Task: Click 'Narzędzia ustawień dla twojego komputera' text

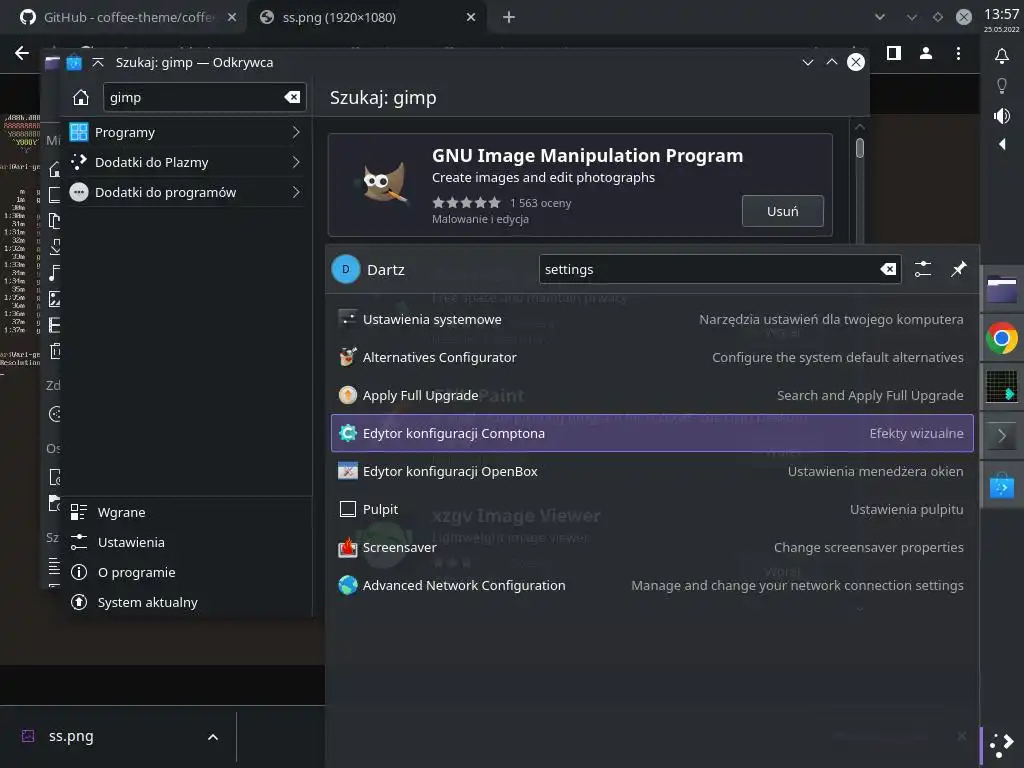Action: [x=831, y=319]
